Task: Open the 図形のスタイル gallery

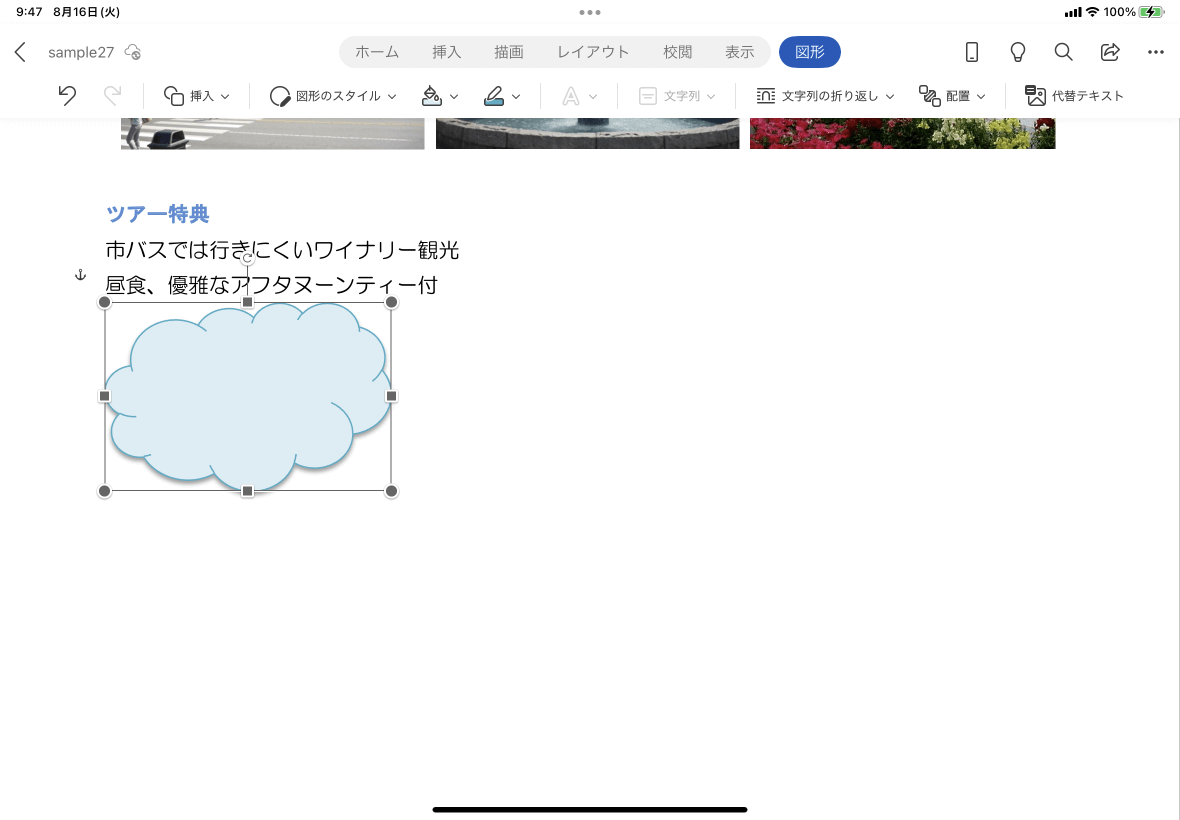Action: tap(333, 96)
